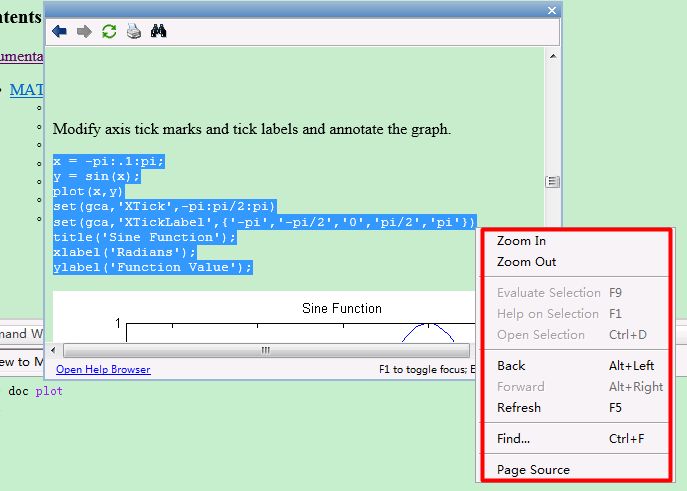687x491 pixels.
Task: Click the "doc plot" command text
Action: [x=35, y=391]
